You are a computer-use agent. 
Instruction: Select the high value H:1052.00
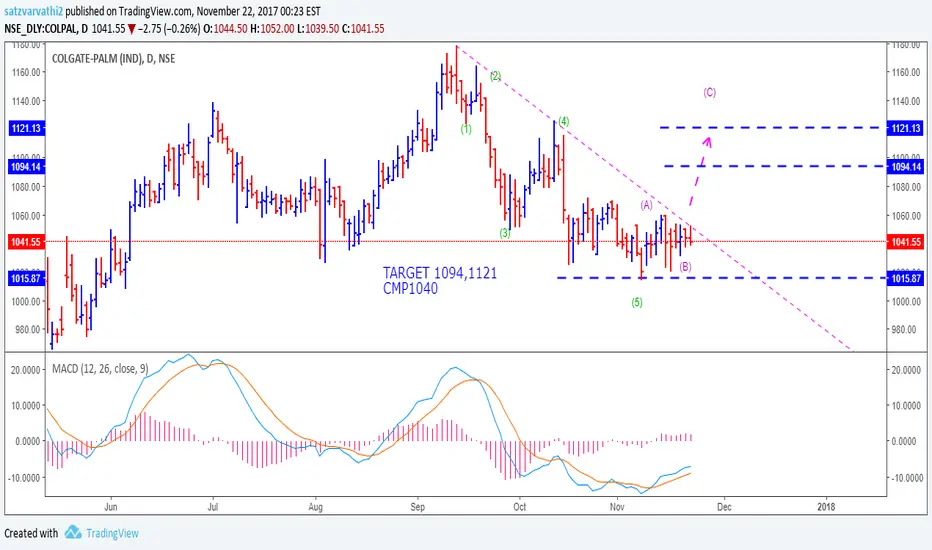[x=272, y=28]
